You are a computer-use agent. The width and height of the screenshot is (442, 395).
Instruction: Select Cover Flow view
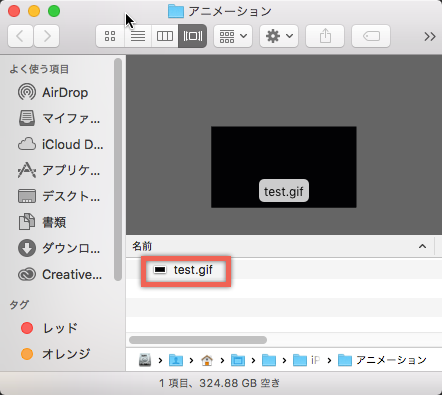coord(192,36)
